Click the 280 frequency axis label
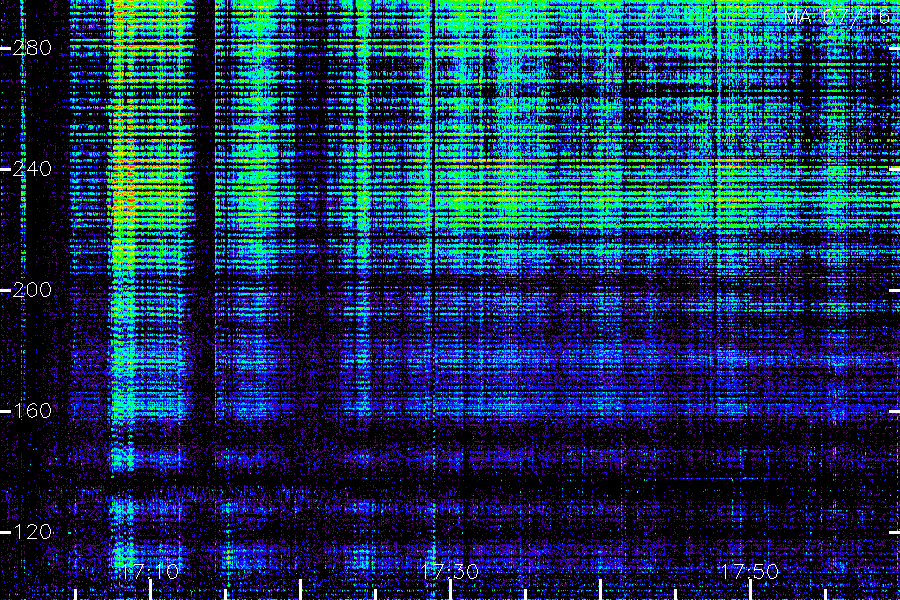Screen dimensions: 900x600 pos(32,48)
